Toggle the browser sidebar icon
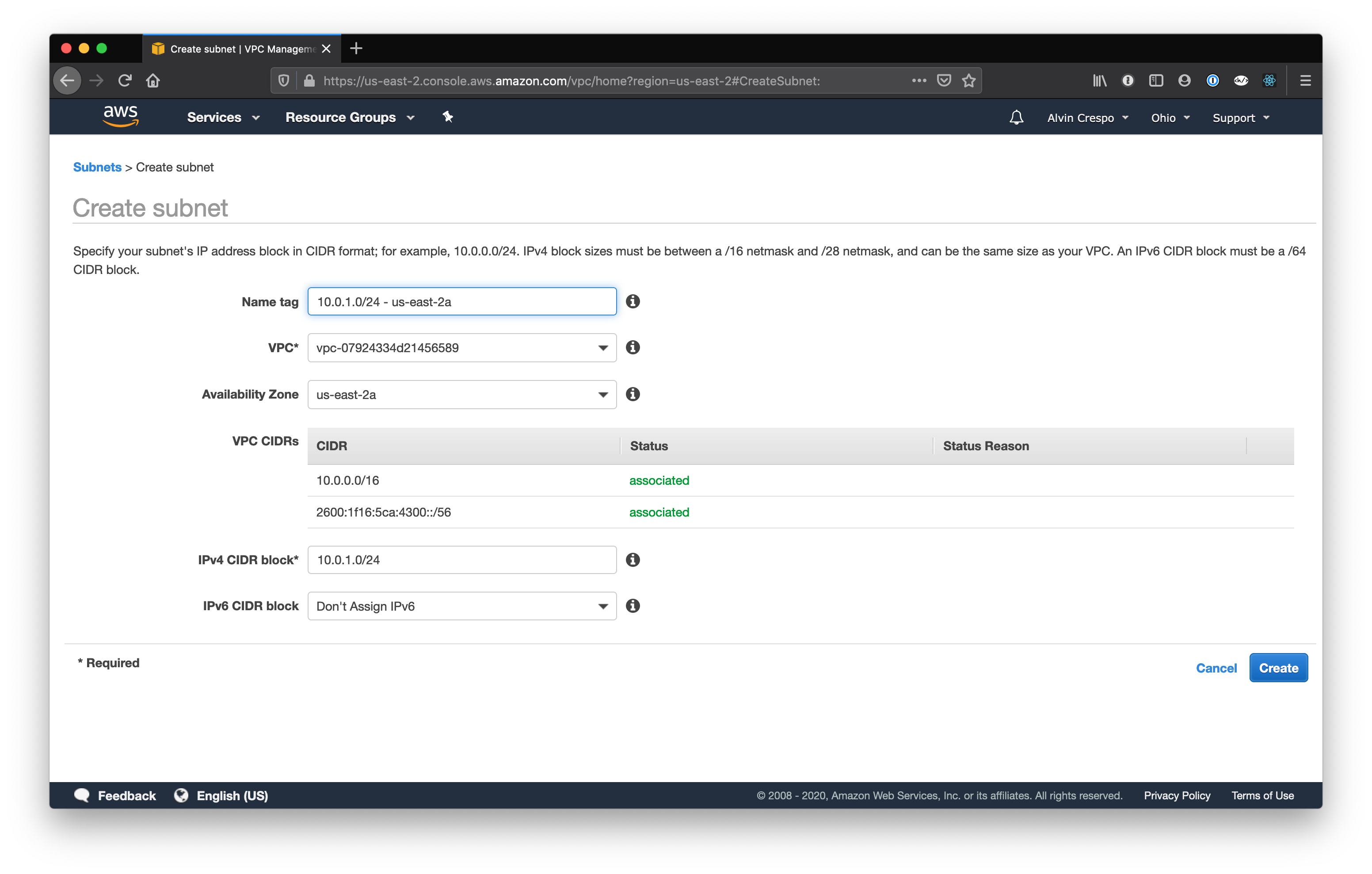This screenshot has height=874, width=1372. (1155, 80)
